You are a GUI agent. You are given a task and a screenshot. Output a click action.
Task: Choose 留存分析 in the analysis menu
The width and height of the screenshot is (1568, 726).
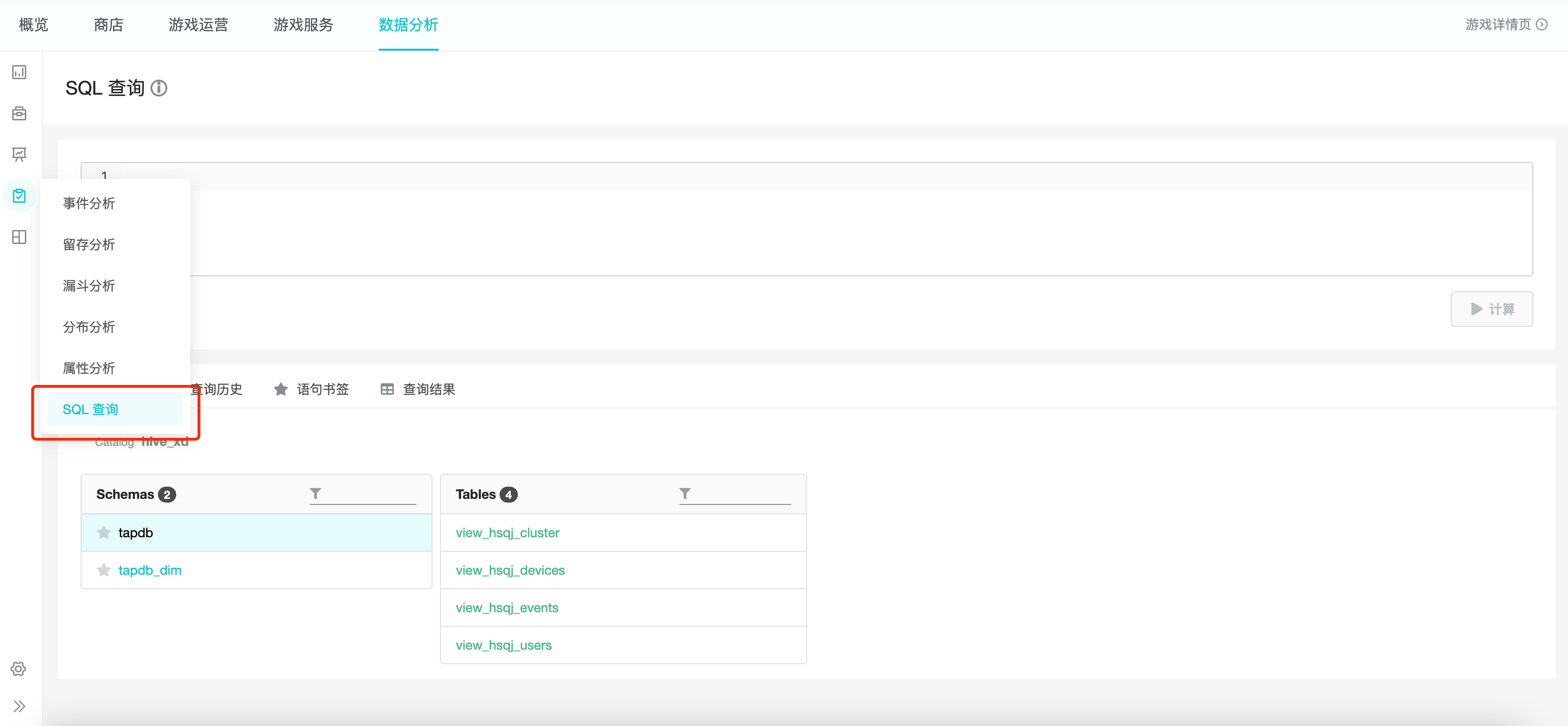point(89,244)
